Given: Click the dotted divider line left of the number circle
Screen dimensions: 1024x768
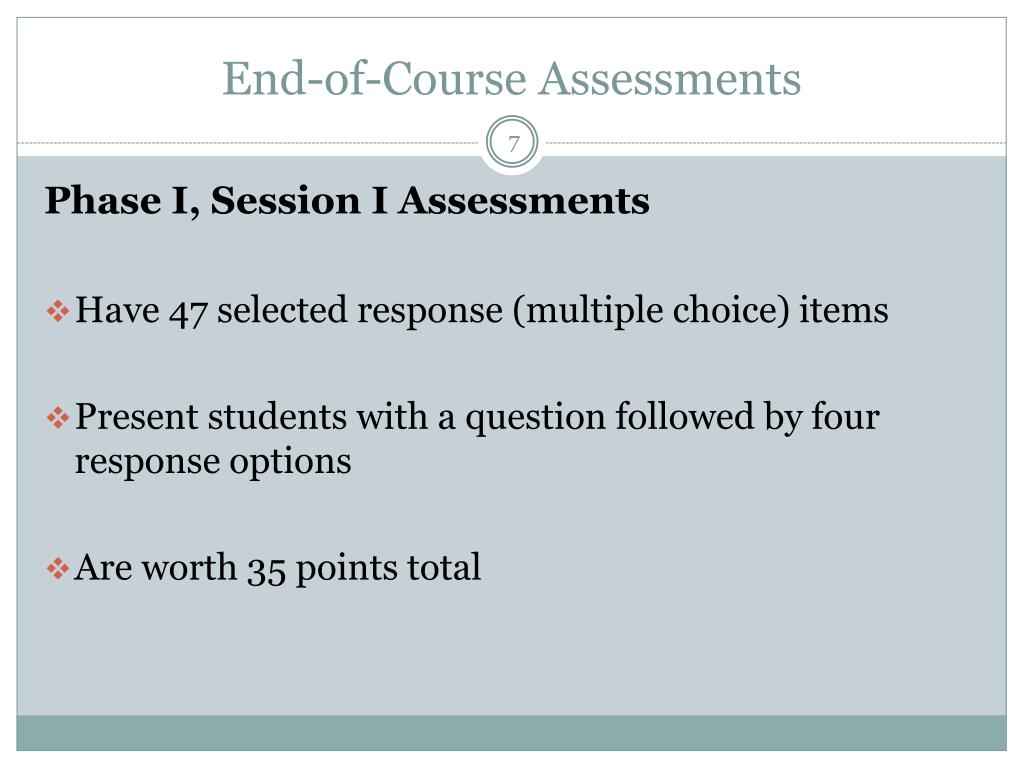Looking at the screenshot, I should pyautogui.click(x=249, y=142).
